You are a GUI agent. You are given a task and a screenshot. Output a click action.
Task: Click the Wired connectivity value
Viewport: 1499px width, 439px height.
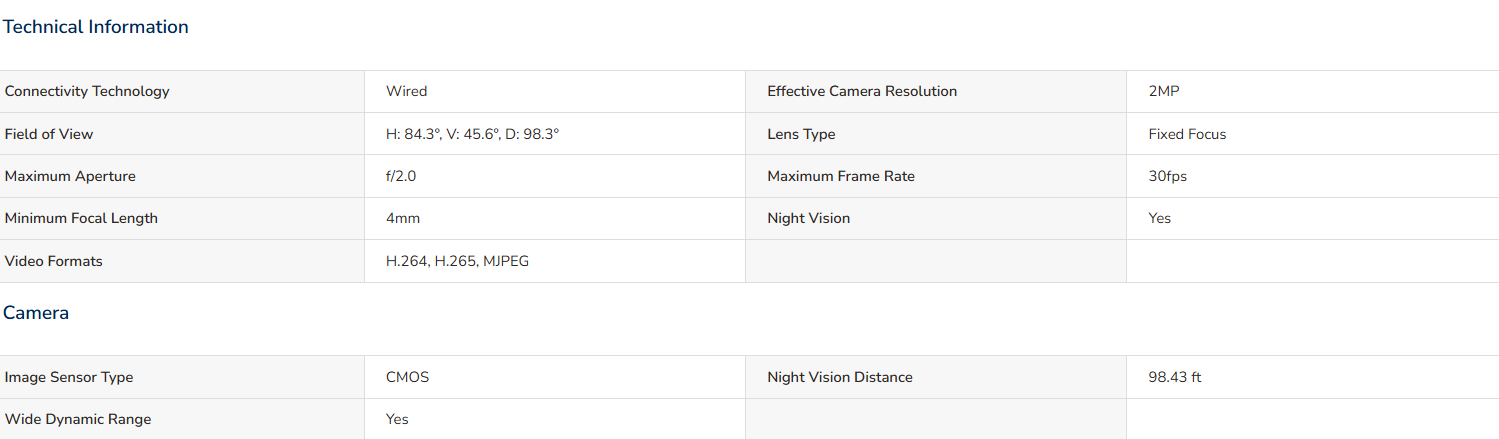point(406,91)
